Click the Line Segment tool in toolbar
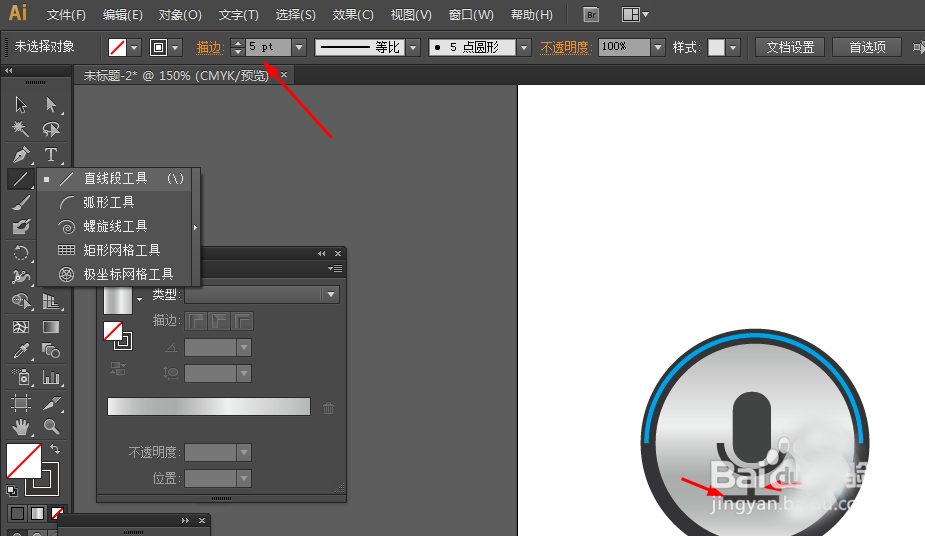Viewport: 925px width, 536px height. [21, 179]
